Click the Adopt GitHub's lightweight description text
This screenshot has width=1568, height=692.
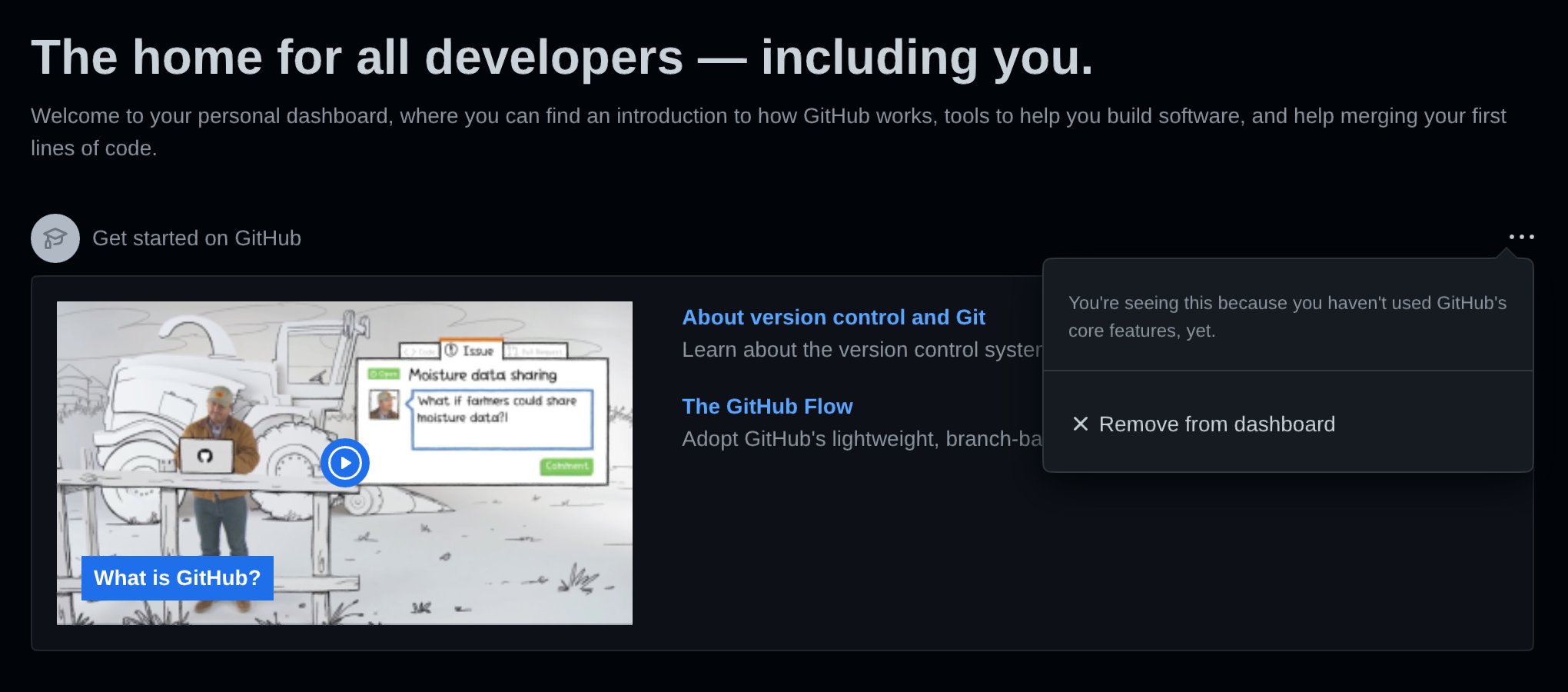pos(862,439)
